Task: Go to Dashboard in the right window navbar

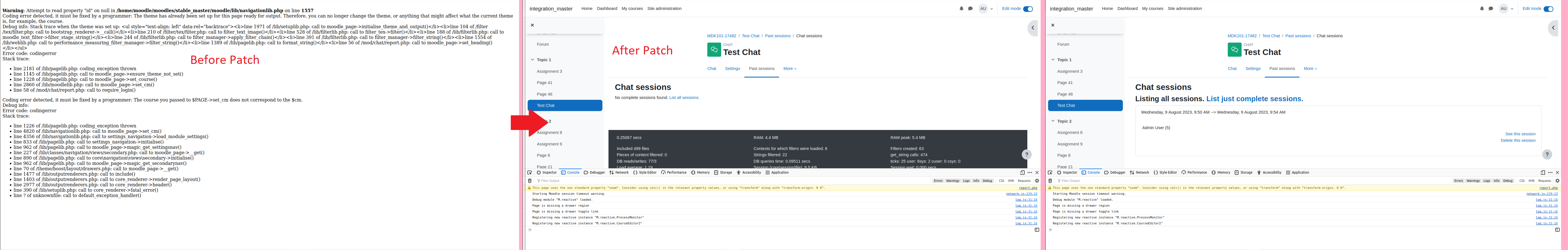Action: pyautogui.click(x=1127, y=9)
